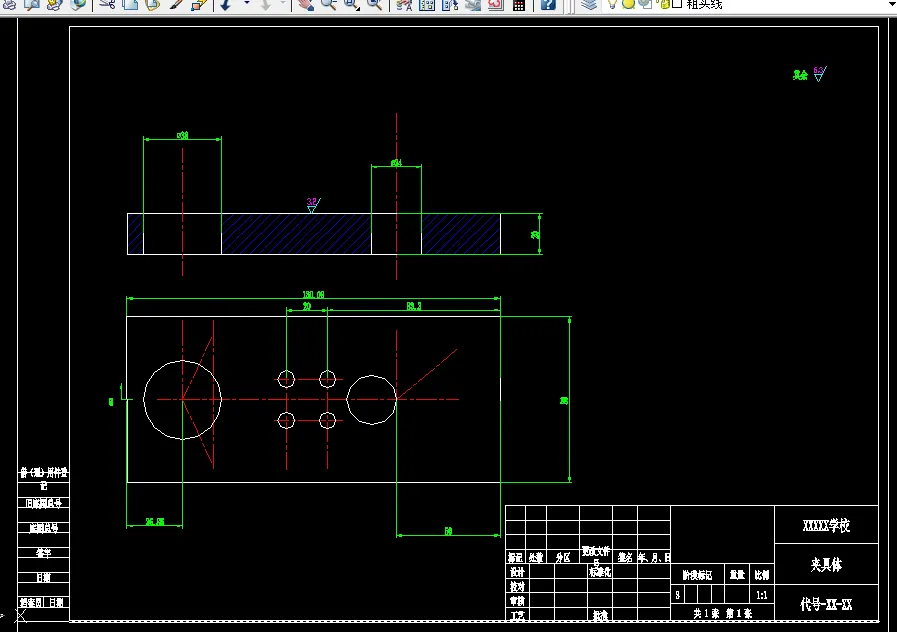Click the Cut scissors icon

pyautogui.click(x=107, y=5)
